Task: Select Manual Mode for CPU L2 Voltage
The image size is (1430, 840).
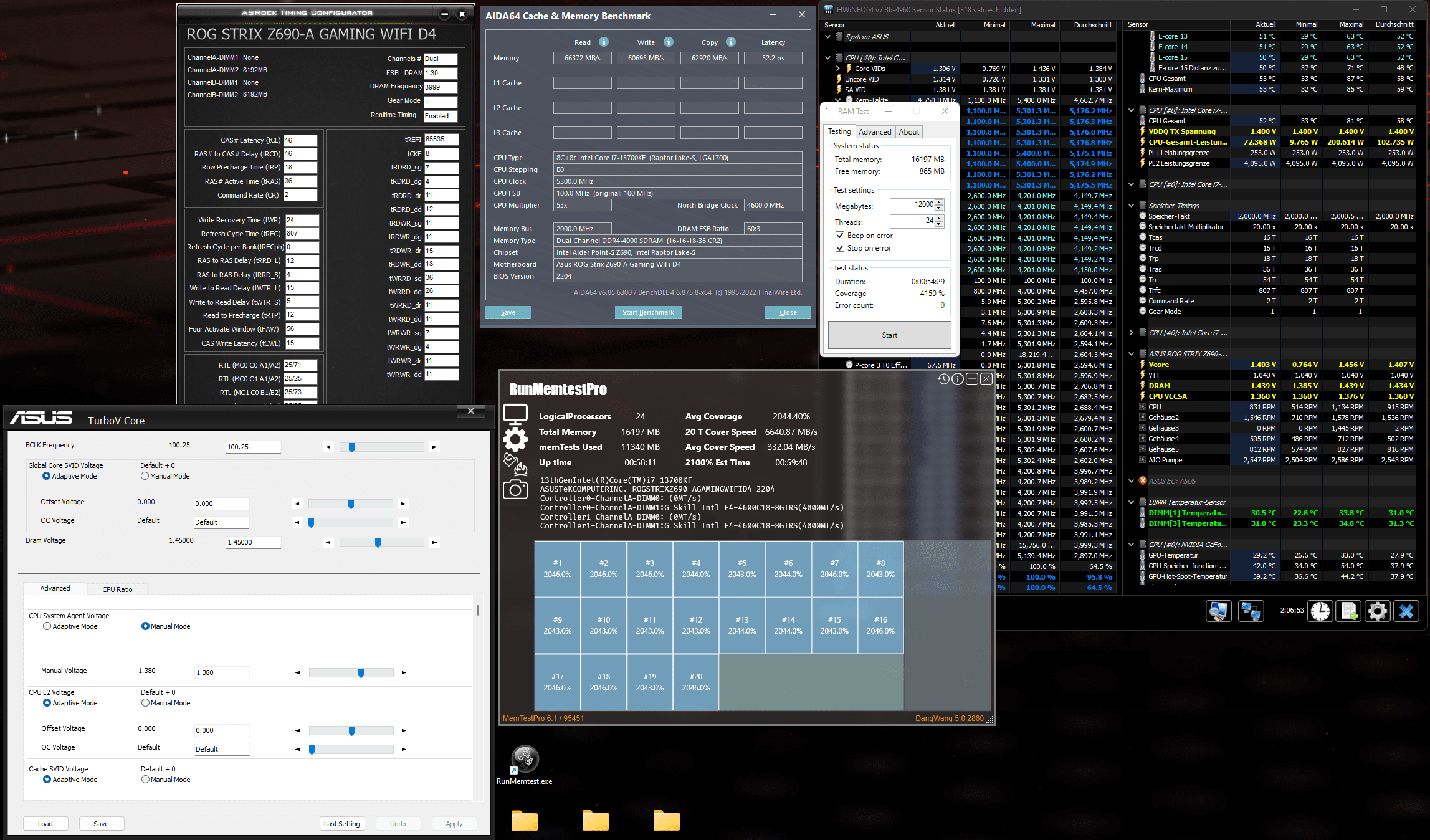Action: (145, 703)
